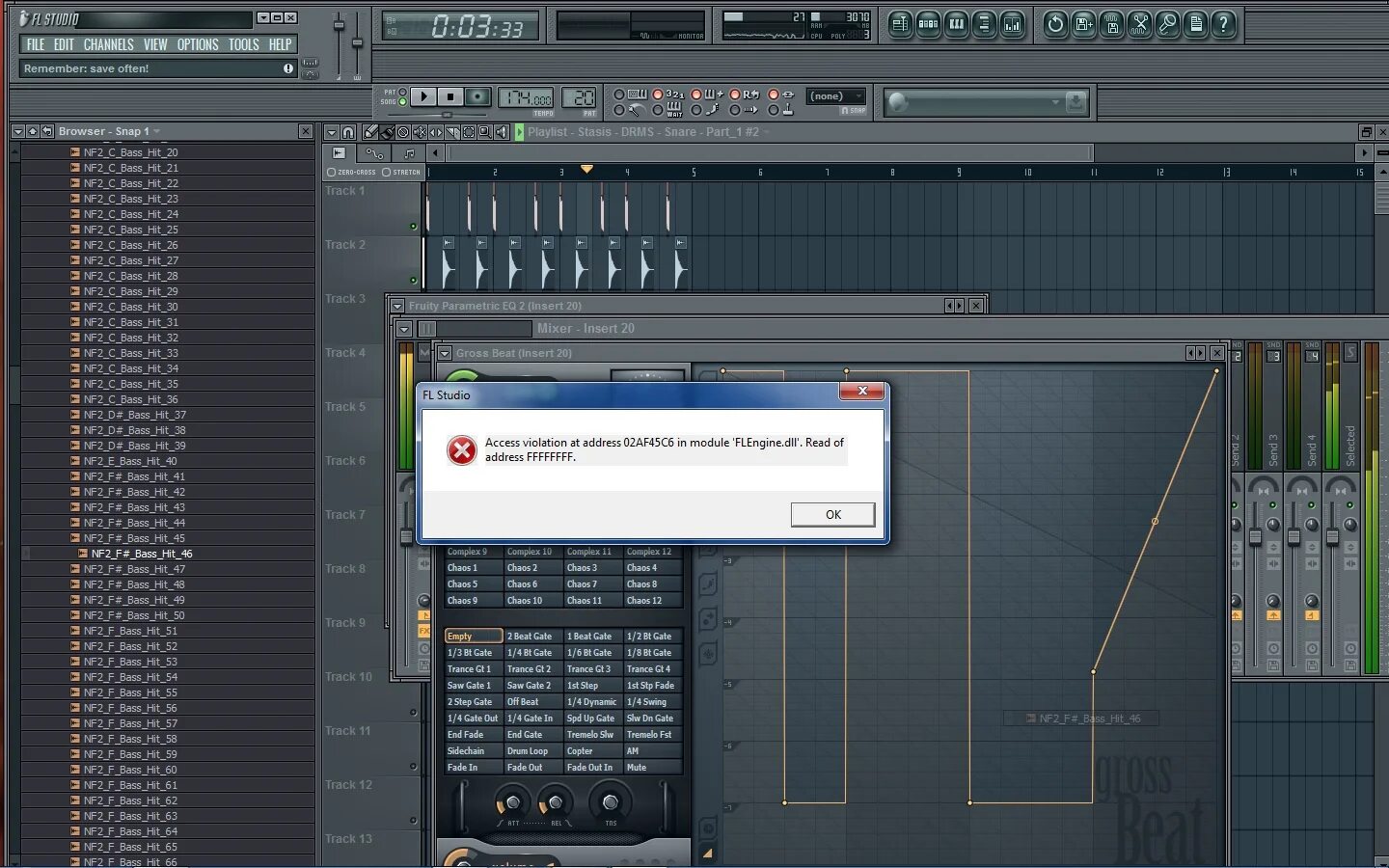Open the piano roll icon in top toolbar
Screen dimensions: 1389x868
pos(956,24)
